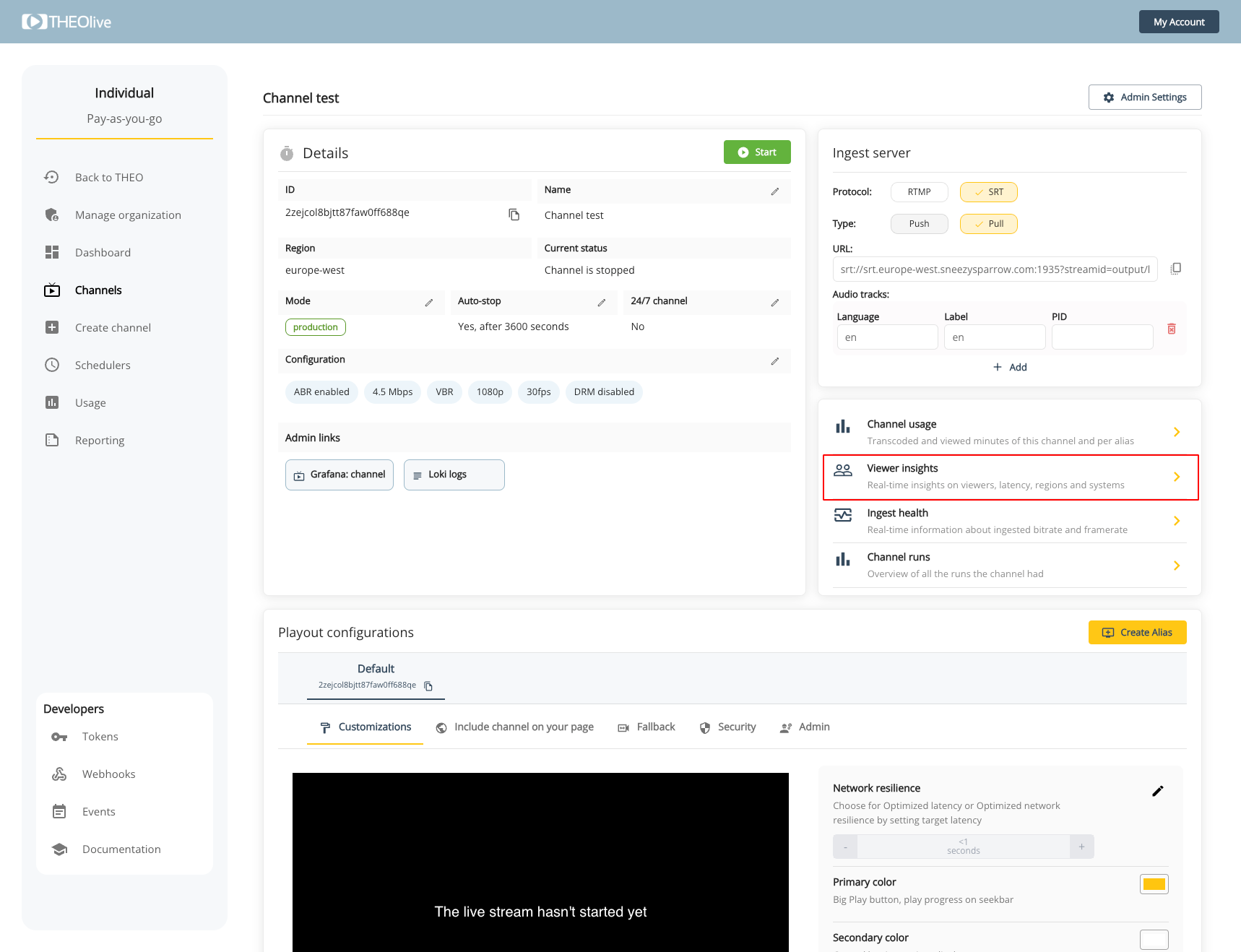Click the audio track PID input field

pyautogui.click(x=1102, y=337)
